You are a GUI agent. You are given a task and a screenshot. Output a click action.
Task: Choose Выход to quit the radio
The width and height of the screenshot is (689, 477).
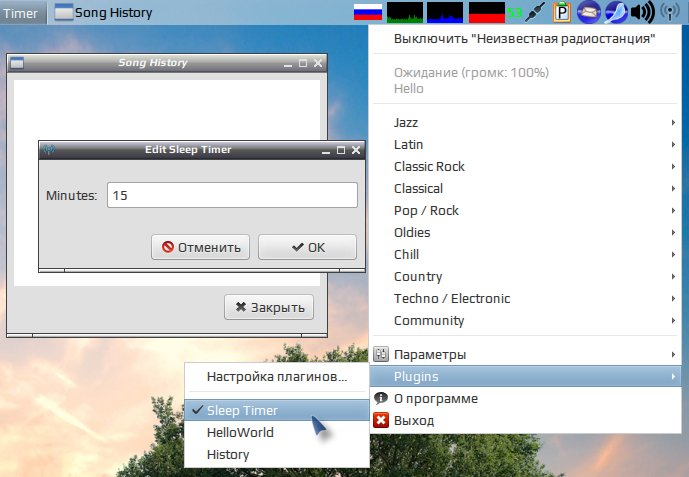click(x=525, y=420)
